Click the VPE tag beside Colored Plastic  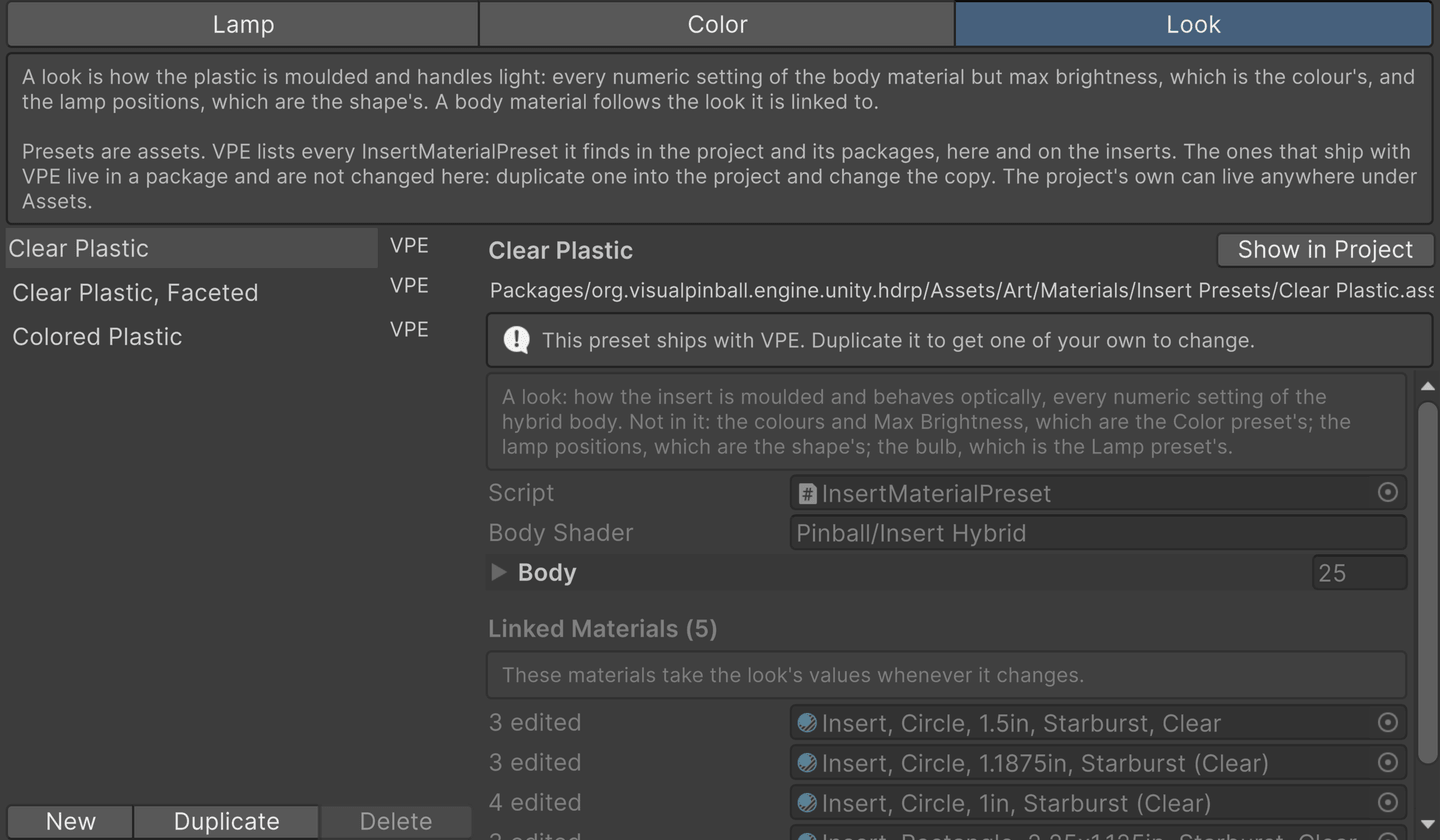[409, 330]
